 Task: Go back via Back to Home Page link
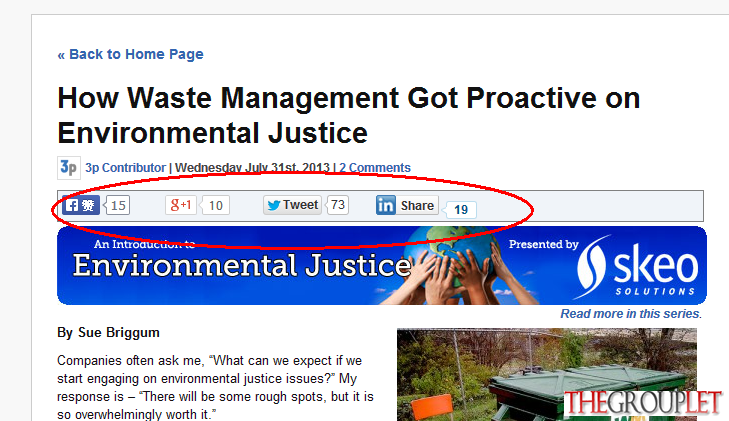coord(130,54)
